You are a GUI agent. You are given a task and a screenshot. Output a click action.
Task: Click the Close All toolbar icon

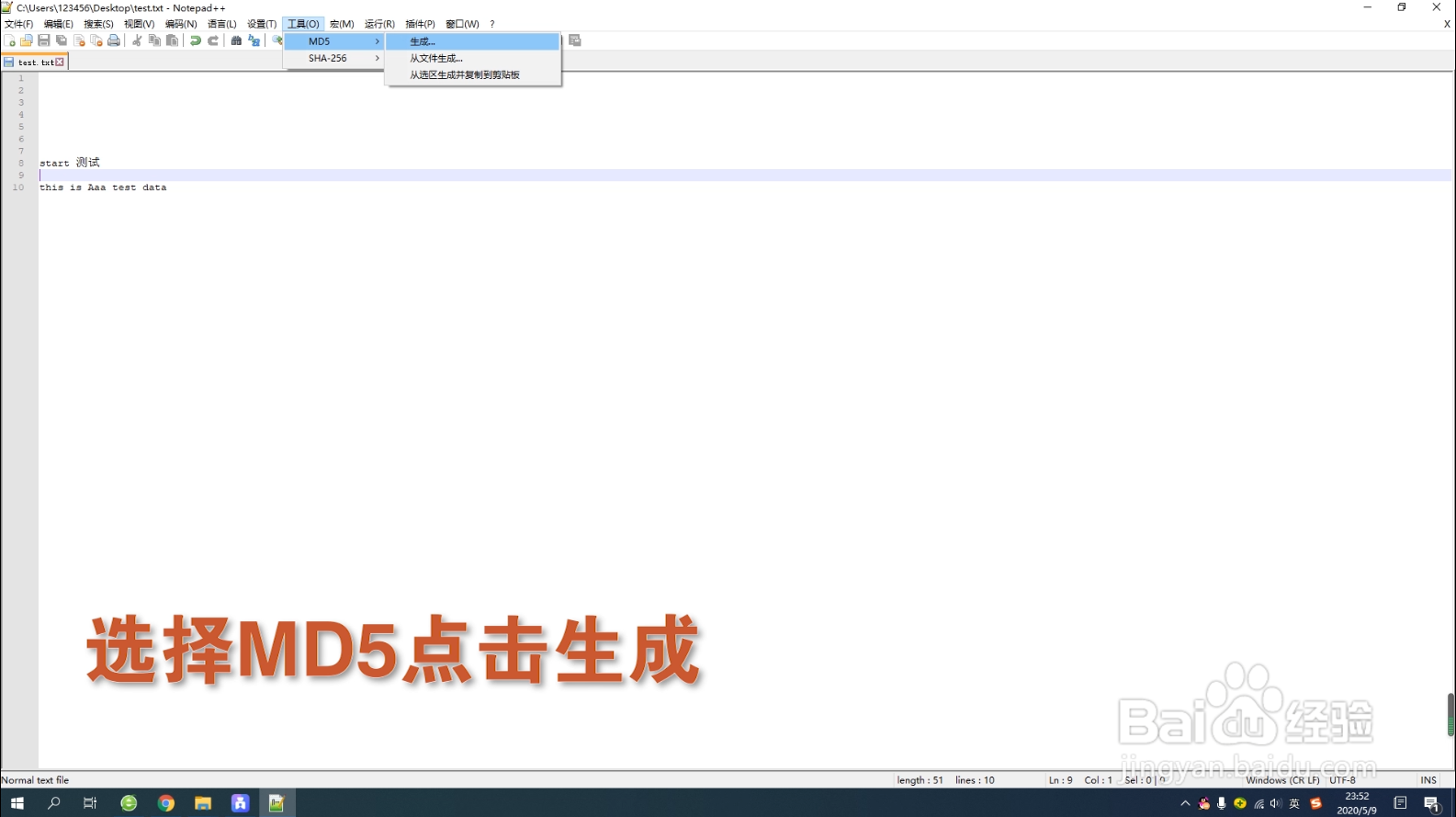click(x=96, y=40)
